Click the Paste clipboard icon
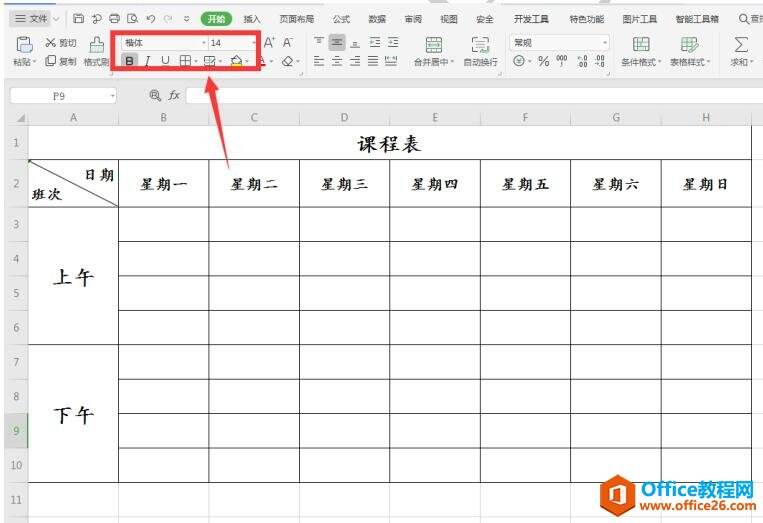Screen dimensions: 763x523 [24, 44]
